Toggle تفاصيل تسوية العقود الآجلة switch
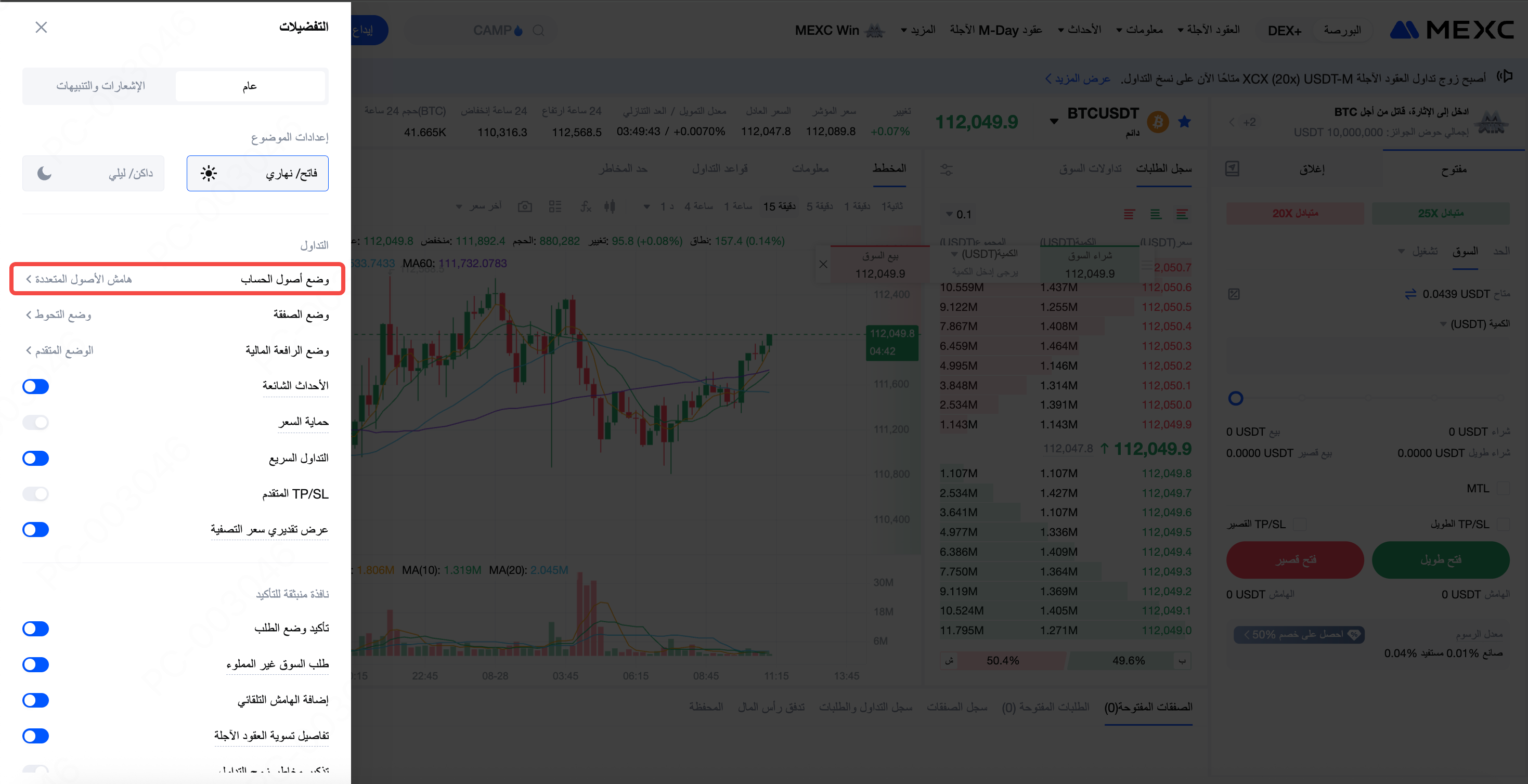Screen dimensions: 1528x784 point(35,736)
